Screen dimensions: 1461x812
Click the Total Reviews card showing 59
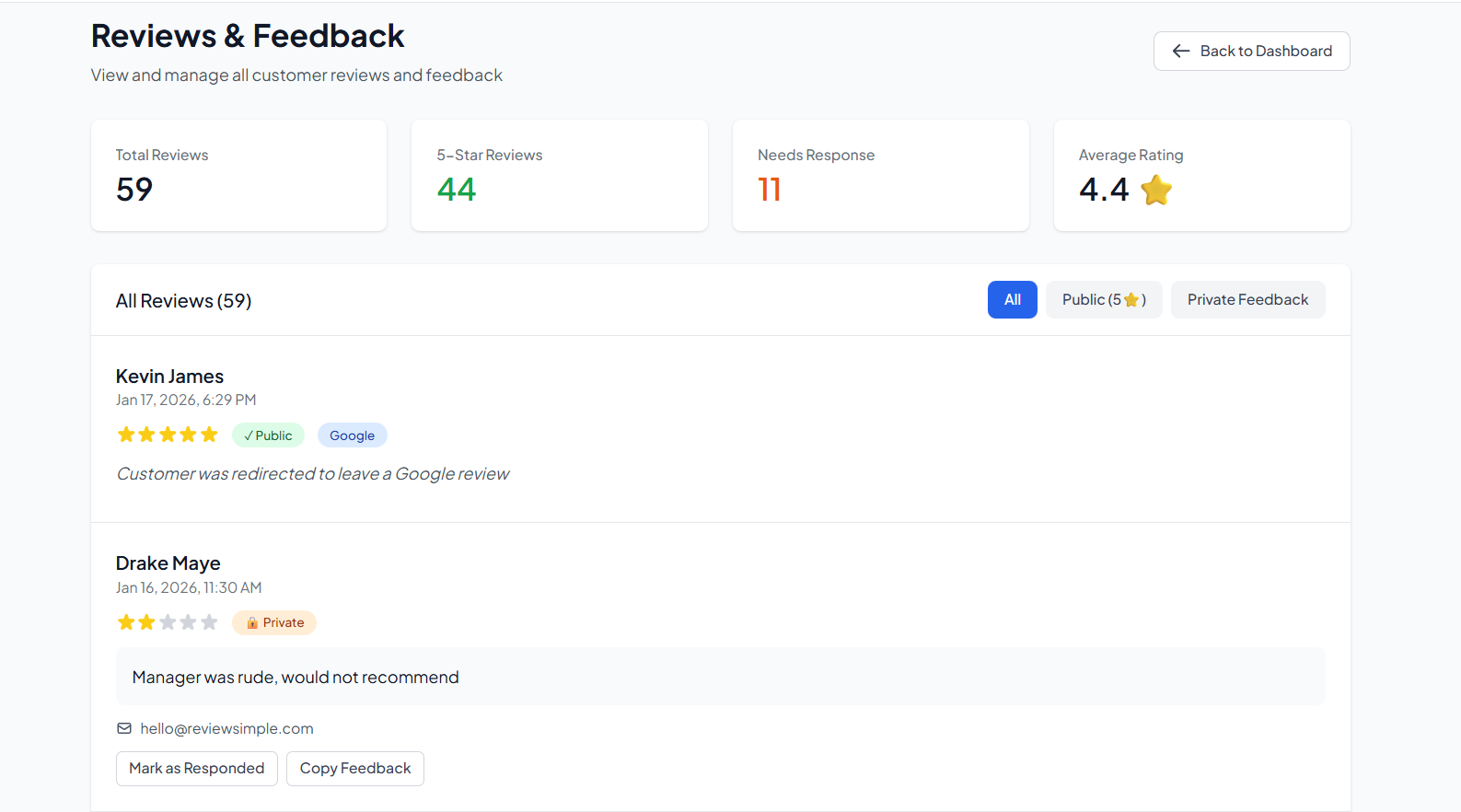click(238, 175)
